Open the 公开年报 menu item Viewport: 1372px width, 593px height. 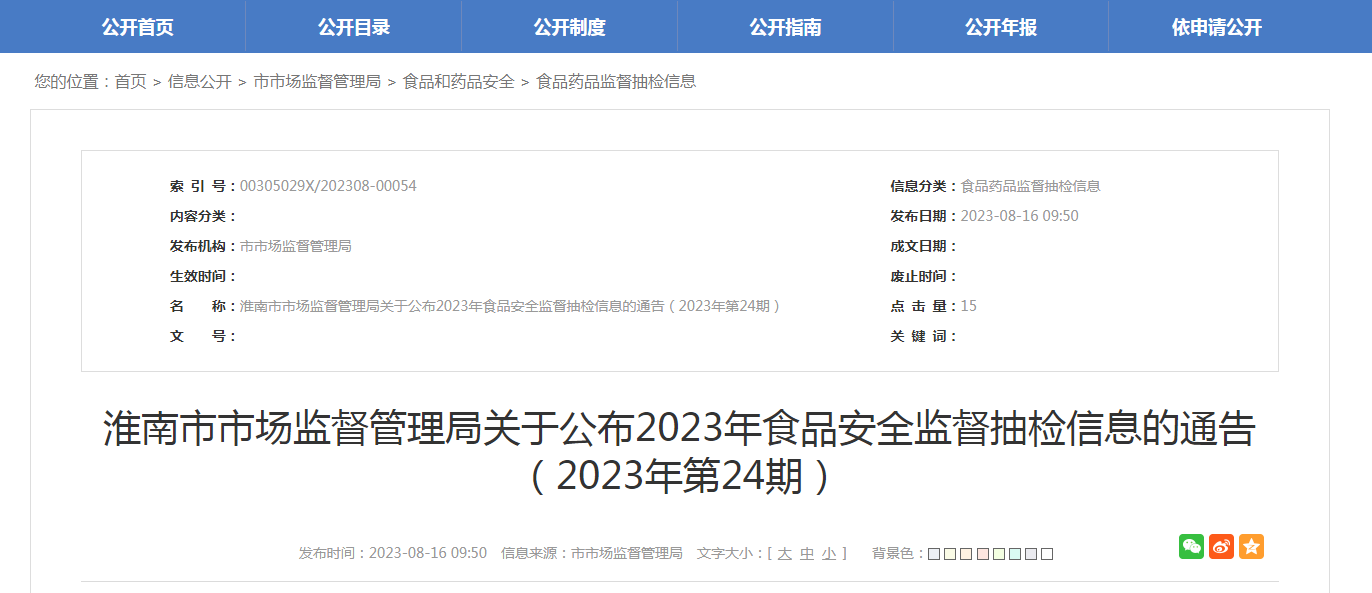[1001, 27]
